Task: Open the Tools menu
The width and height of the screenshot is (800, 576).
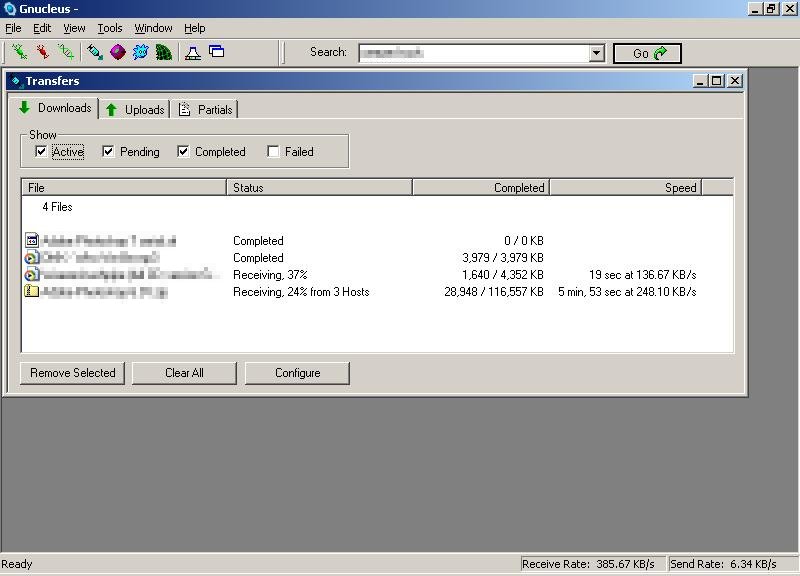Action: (x=110, y=28)
